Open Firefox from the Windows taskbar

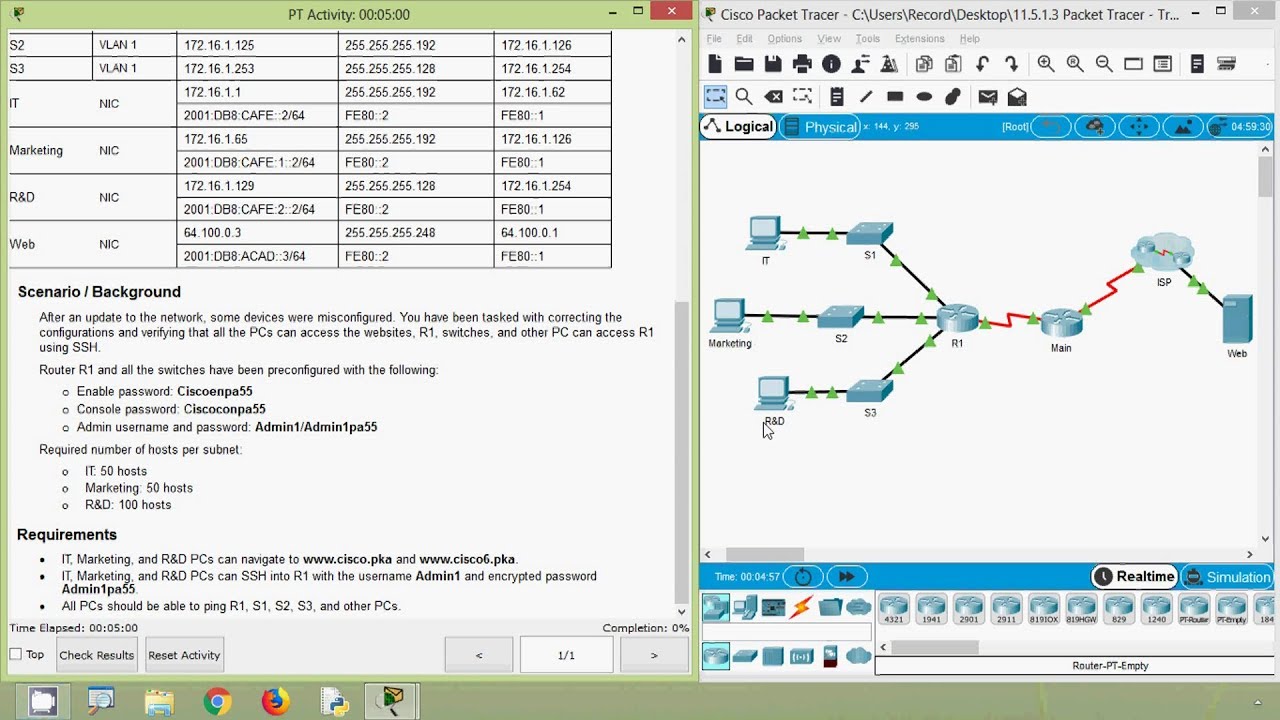pyautogui.click(x=275, y=702)
